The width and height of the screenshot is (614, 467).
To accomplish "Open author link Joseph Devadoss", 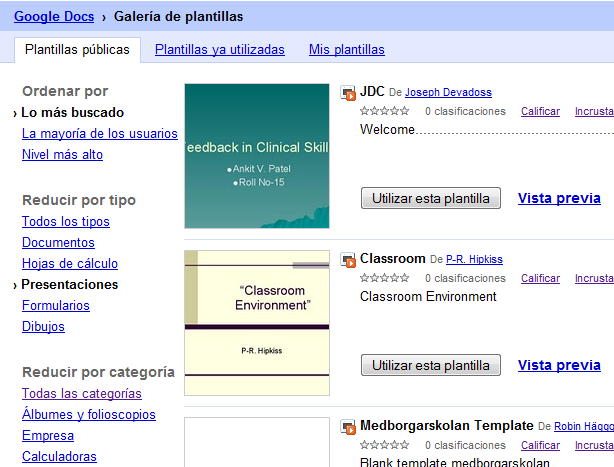I will [x=448, y=92].
